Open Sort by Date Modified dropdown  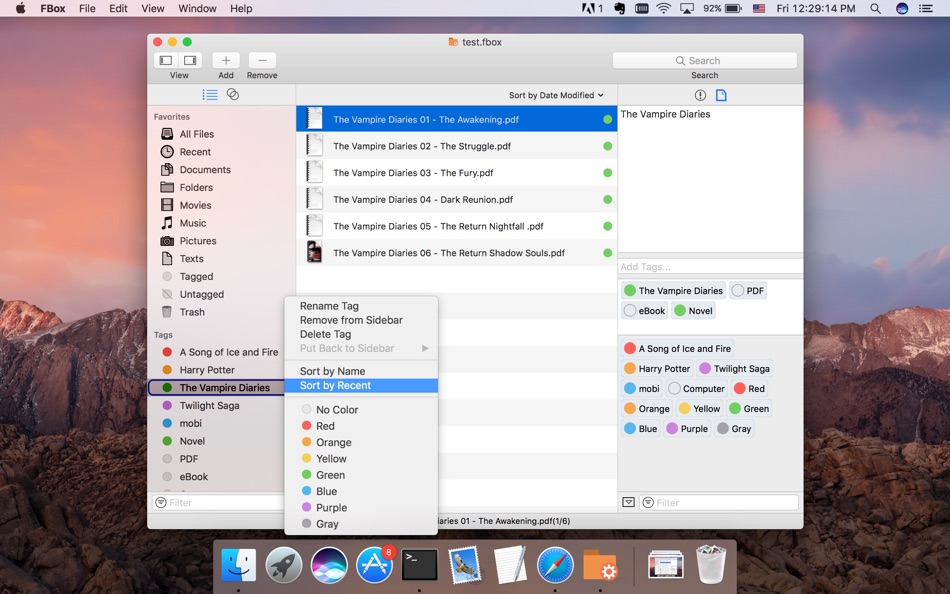(556, 95)
